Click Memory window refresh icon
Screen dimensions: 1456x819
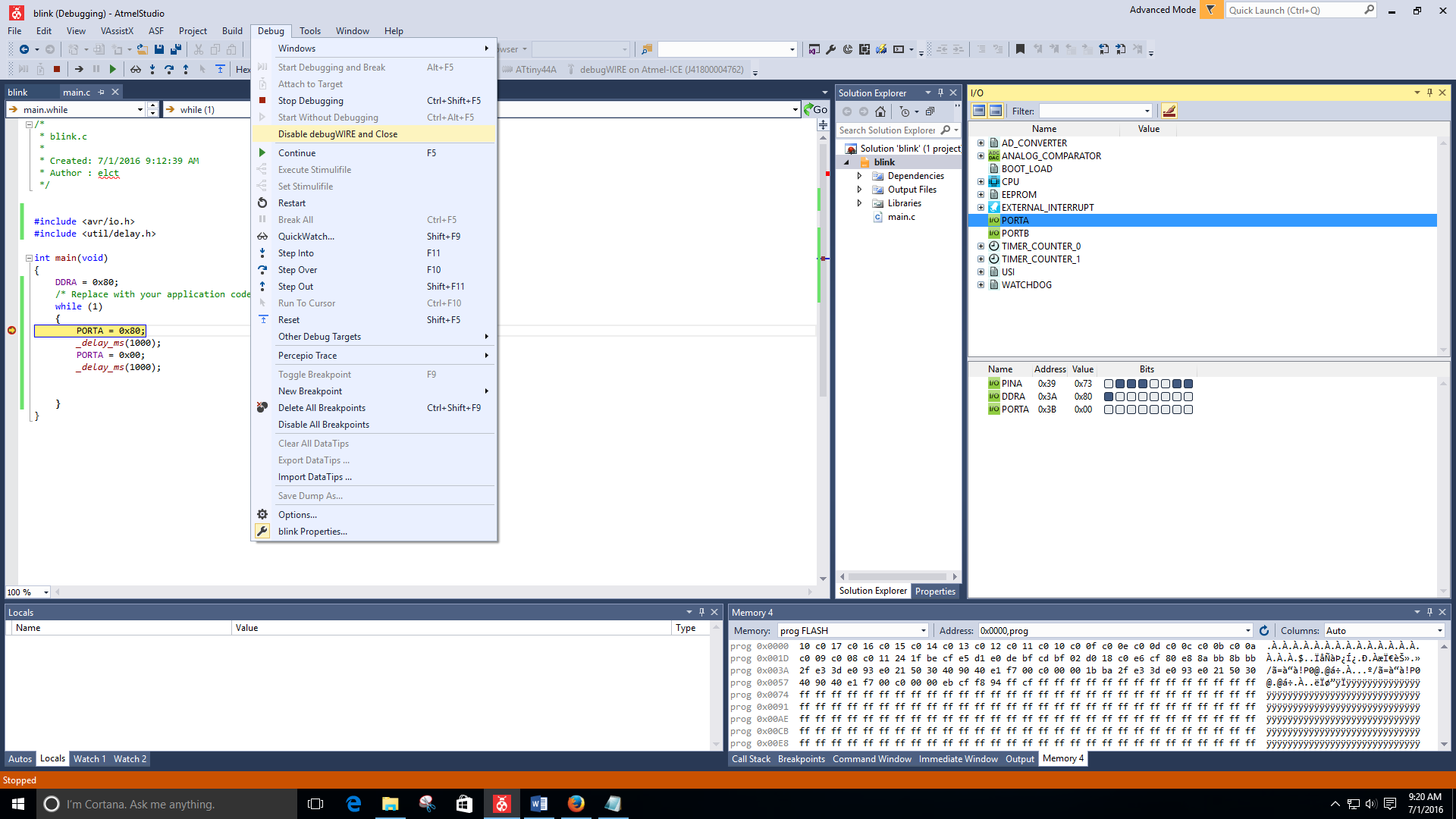[1264, 631]
